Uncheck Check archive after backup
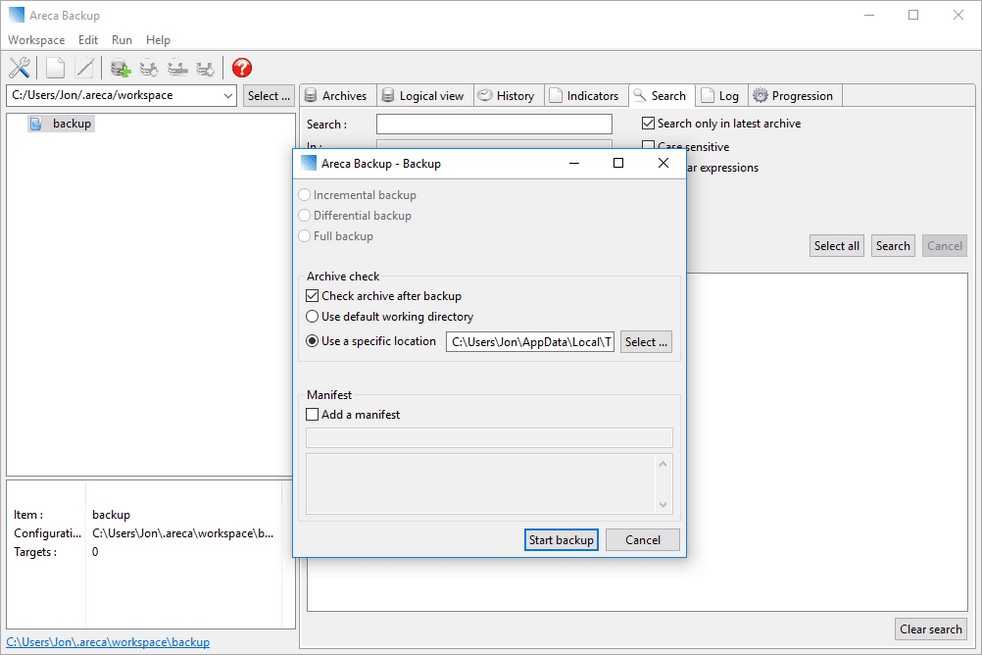Image resolution: width=982 pixels, height=655 pixels. click(x=313, y=296)
